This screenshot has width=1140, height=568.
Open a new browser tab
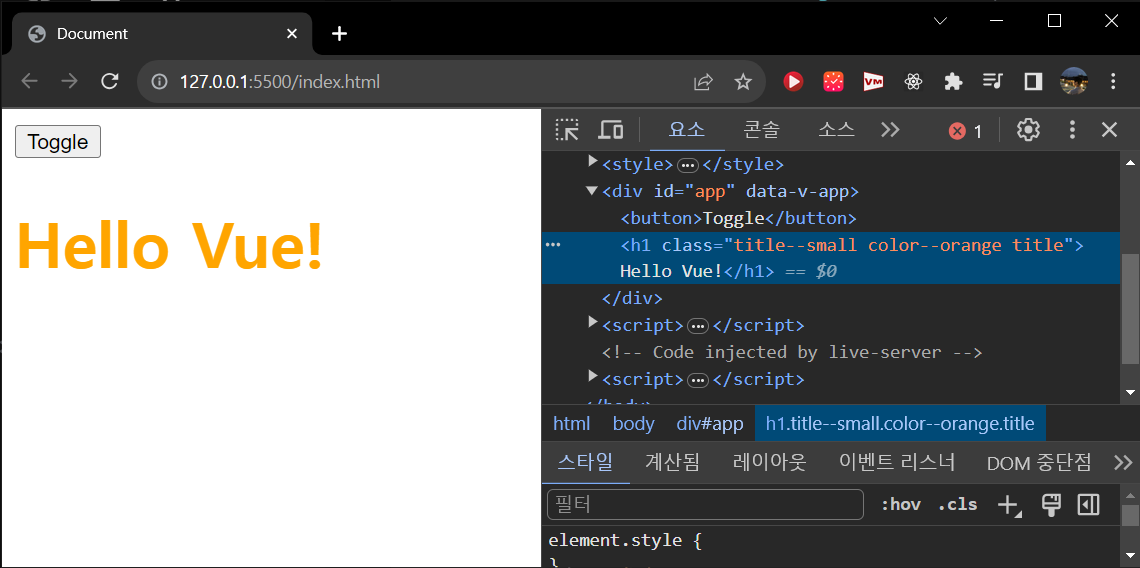pos(339,33)
